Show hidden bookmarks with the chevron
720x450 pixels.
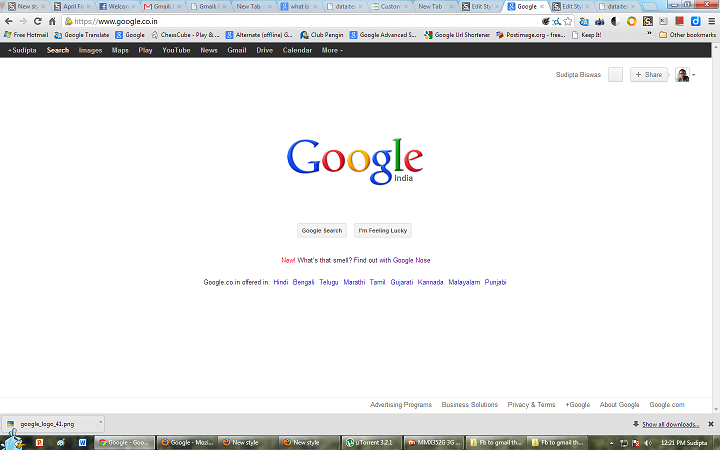pyautogui.click(x=649, y=34)
